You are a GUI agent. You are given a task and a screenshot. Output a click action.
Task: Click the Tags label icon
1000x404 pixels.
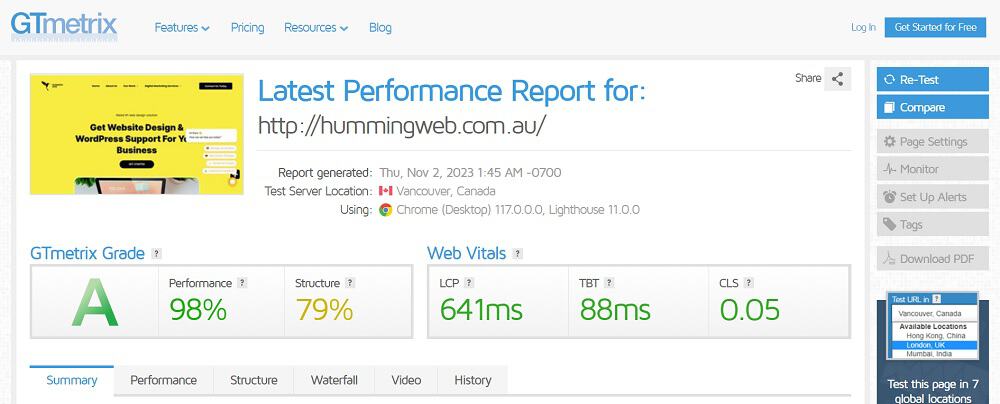(x=889, y=225)
